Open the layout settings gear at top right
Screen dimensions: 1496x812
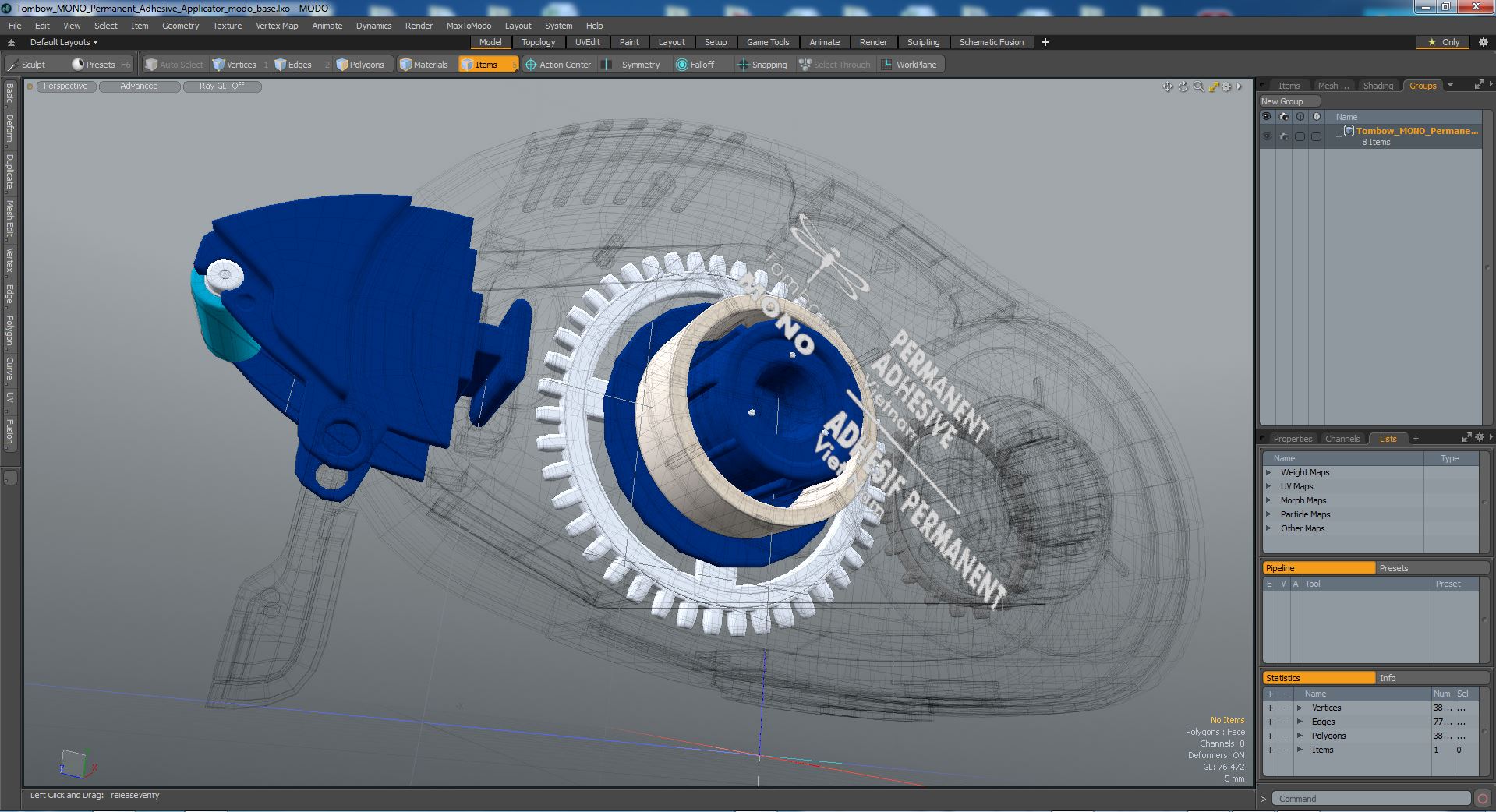click(1483, 42)
